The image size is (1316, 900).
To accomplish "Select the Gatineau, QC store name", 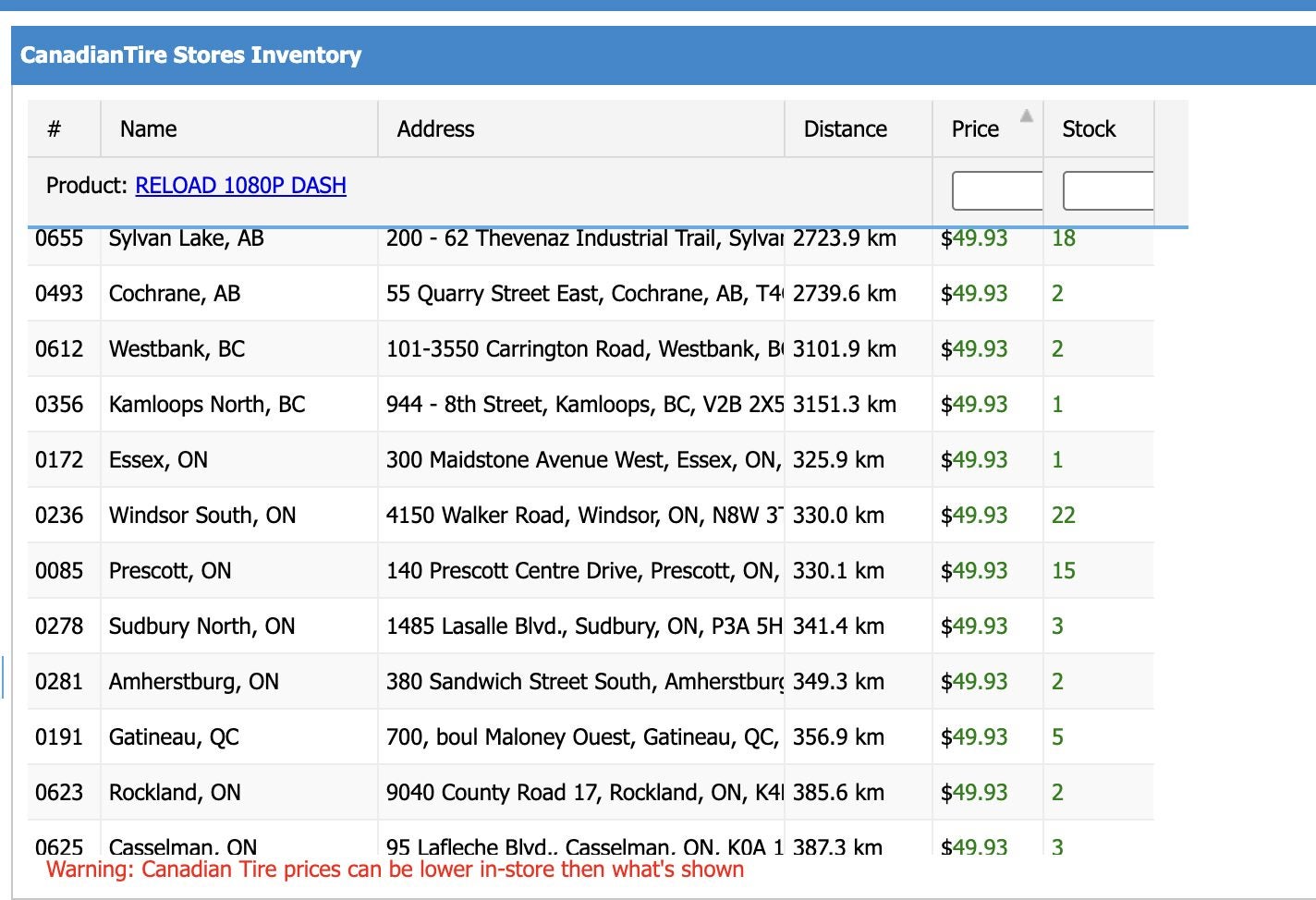I will point(174,737).
